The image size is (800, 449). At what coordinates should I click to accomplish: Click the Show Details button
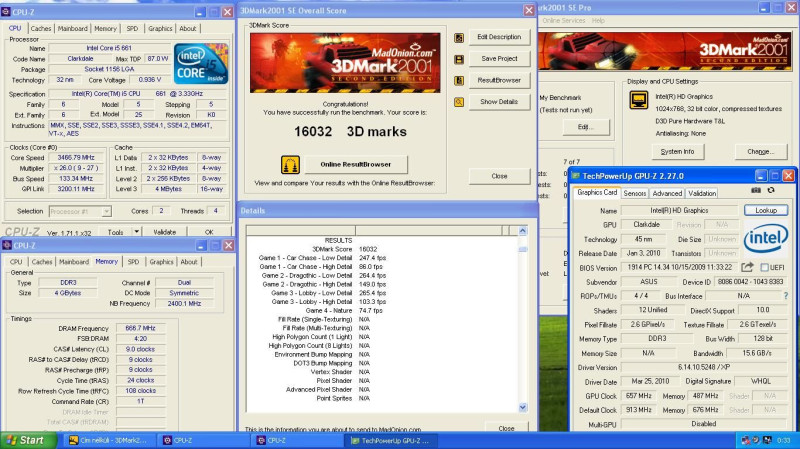tap(499, 102)
